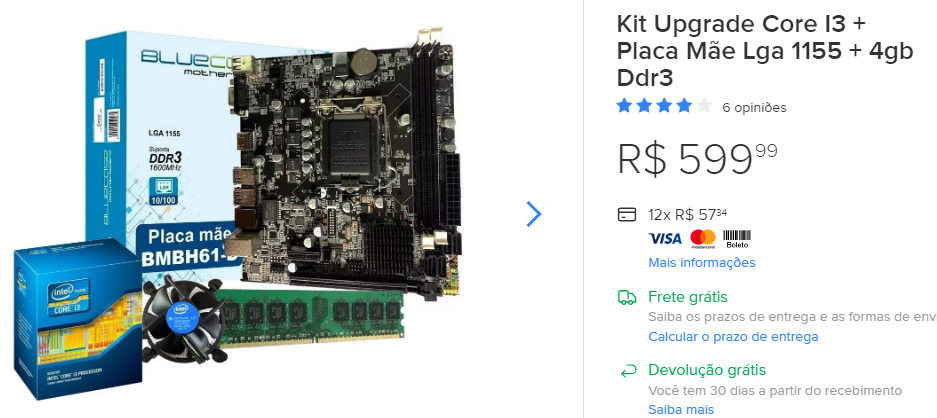
Task: Open Saiba mais under Devolução grátis
Action: pos(681,410)
